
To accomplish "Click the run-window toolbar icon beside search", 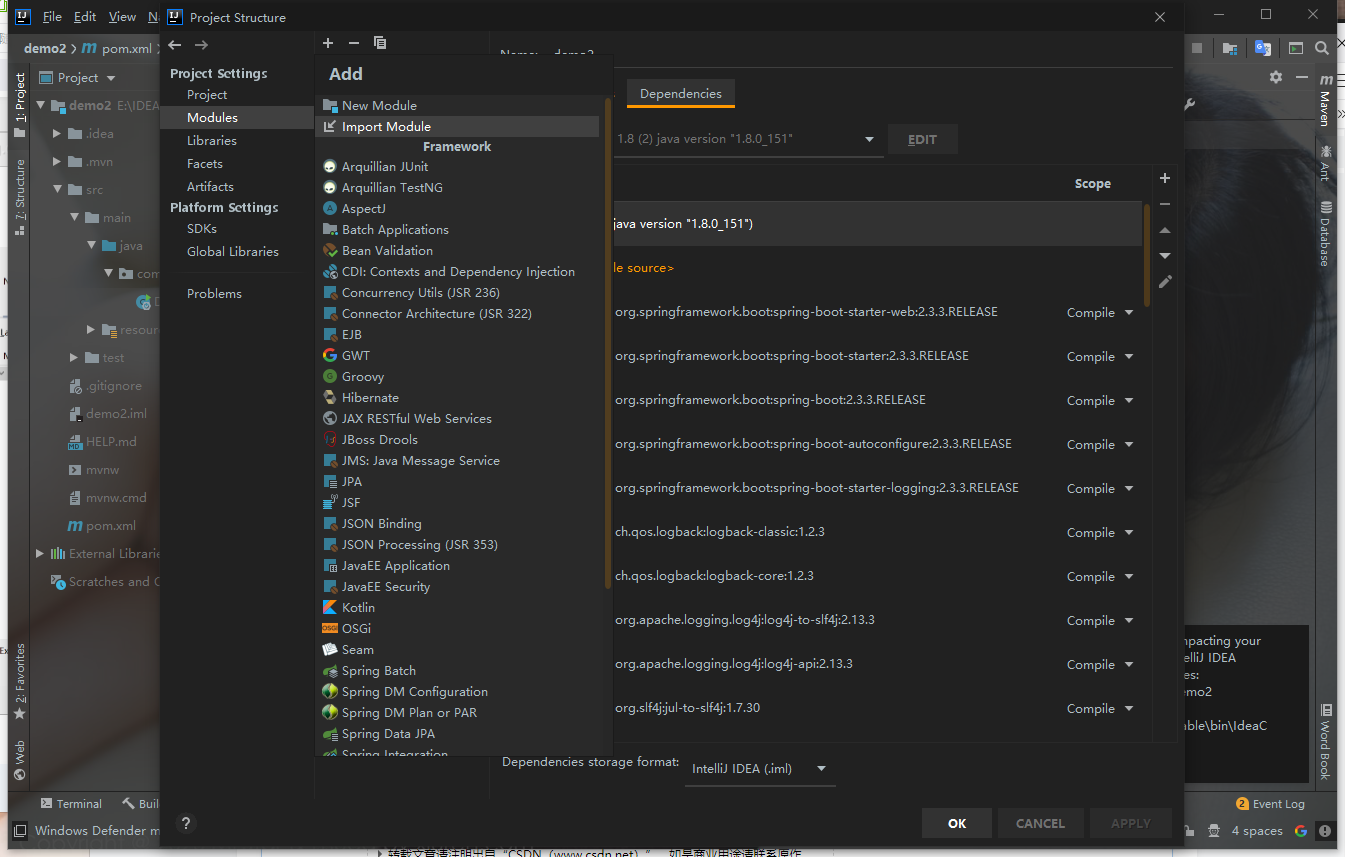I will click(1295, 48).
